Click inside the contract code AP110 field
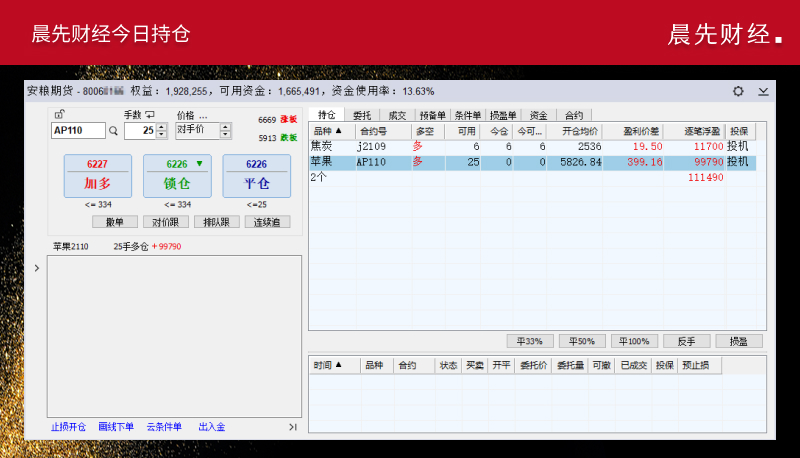This screenshot has height=458, width=800. pyautogui.click(x=77, y=130)
